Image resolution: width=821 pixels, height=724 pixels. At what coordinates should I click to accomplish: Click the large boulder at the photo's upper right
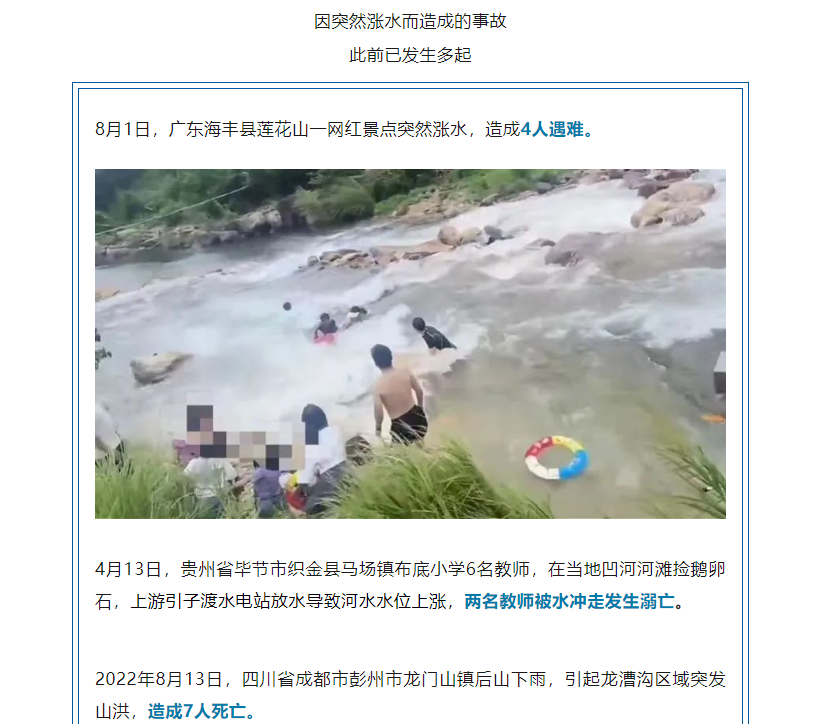click(x=672, y=205)
